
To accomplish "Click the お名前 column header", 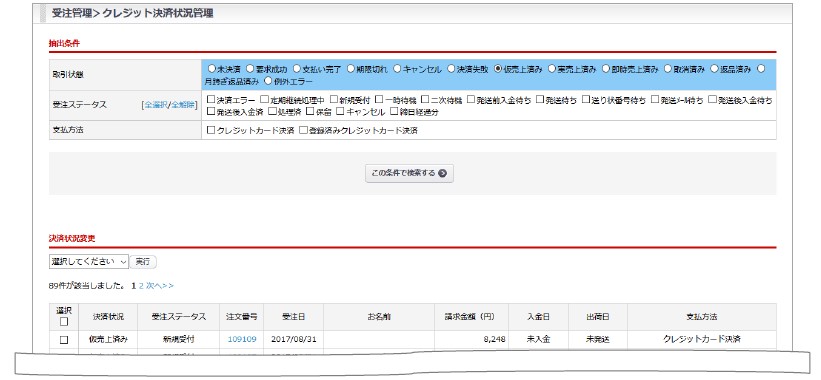I will [x=379, y=317].
